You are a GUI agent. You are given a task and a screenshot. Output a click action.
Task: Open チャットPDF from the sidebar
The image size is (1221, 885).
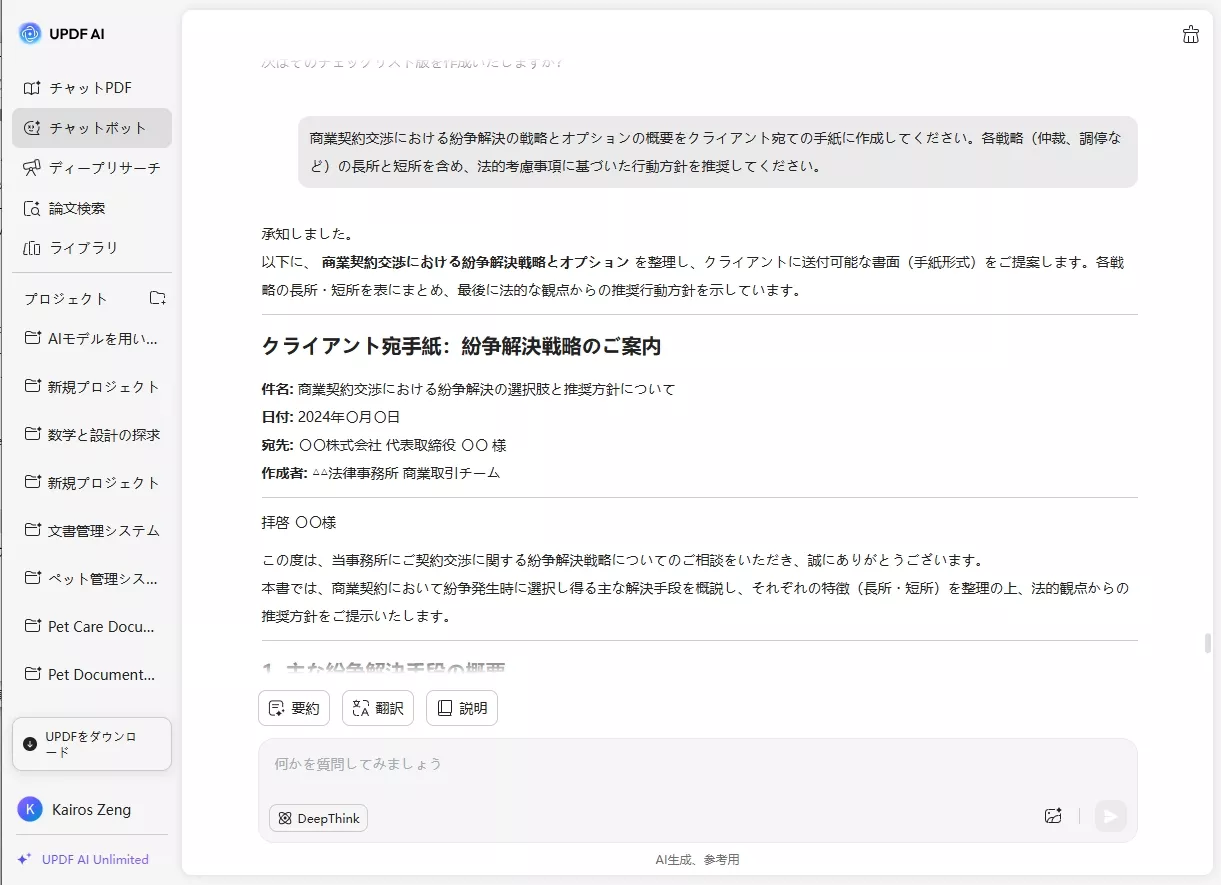point(91,87)
